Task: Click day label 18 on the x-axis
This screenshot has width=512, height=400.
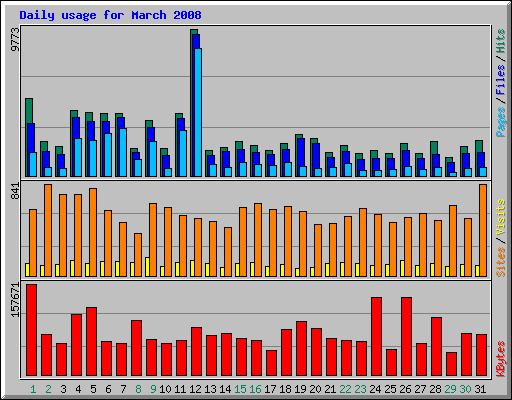Action: pyautogui.click(x=285, y=389)
